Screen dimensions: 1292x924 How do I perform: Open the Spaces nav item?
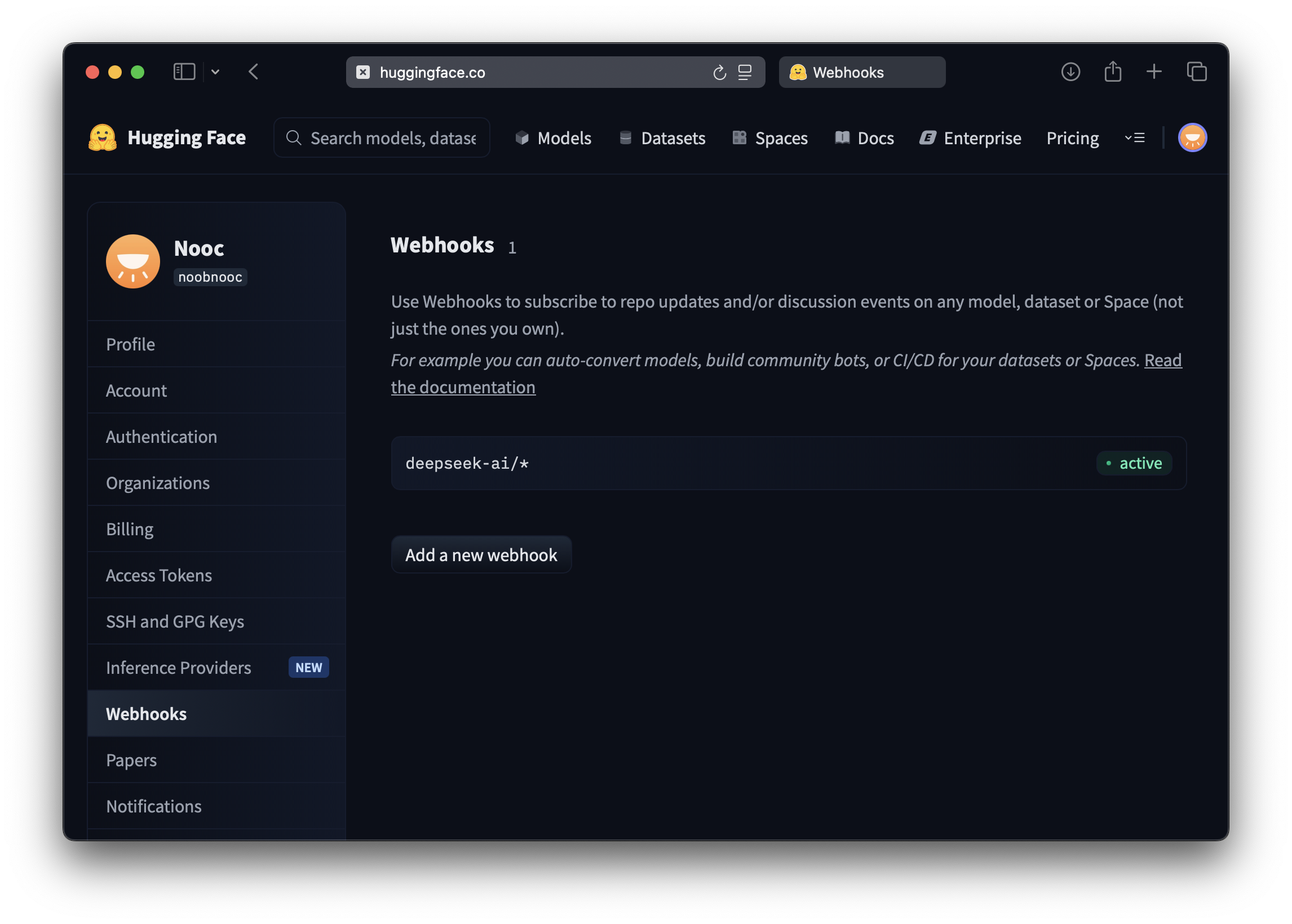coord(770,137)
